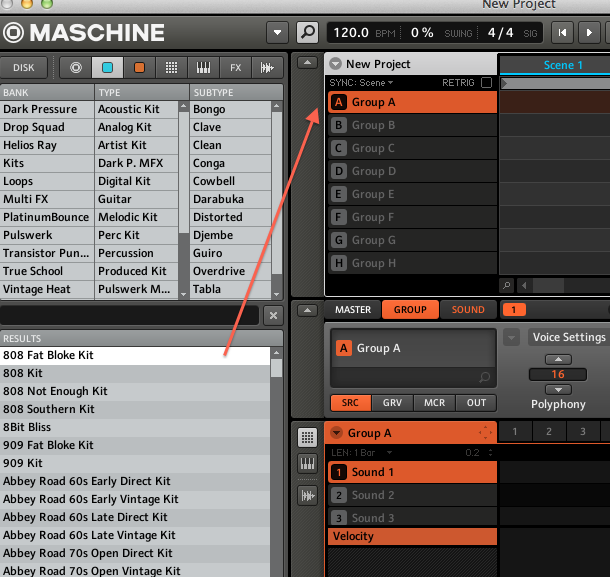Select Group B slot
This screenshot has height=577, width=610.
click(x=412, y=125)
